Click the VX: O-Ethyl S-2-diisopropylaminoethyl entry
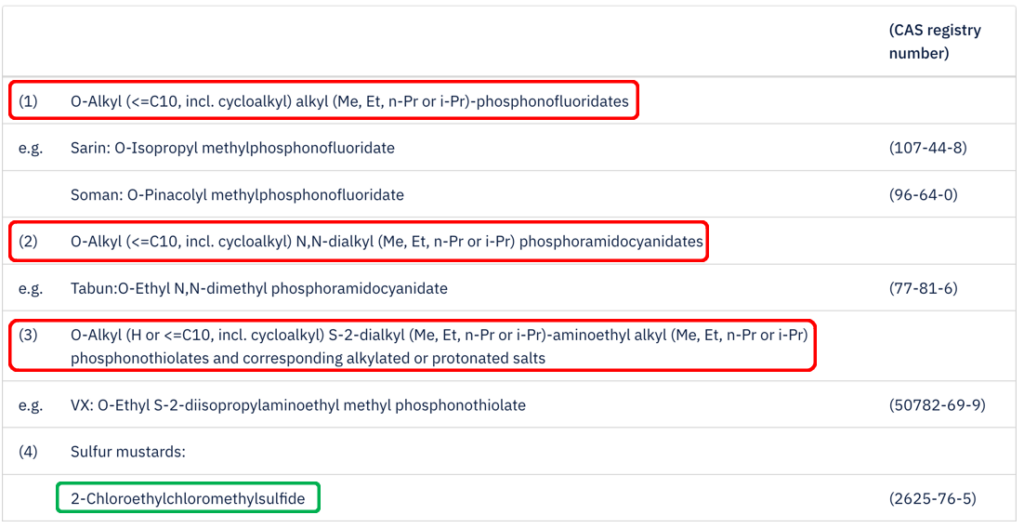 click(x=298, y=405)
